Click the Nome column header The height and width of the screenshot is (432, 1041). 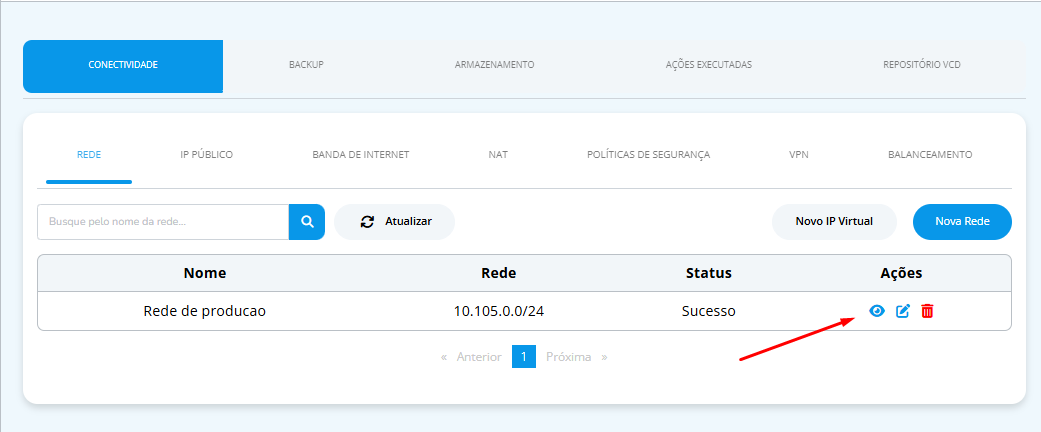tap(204, 273)
